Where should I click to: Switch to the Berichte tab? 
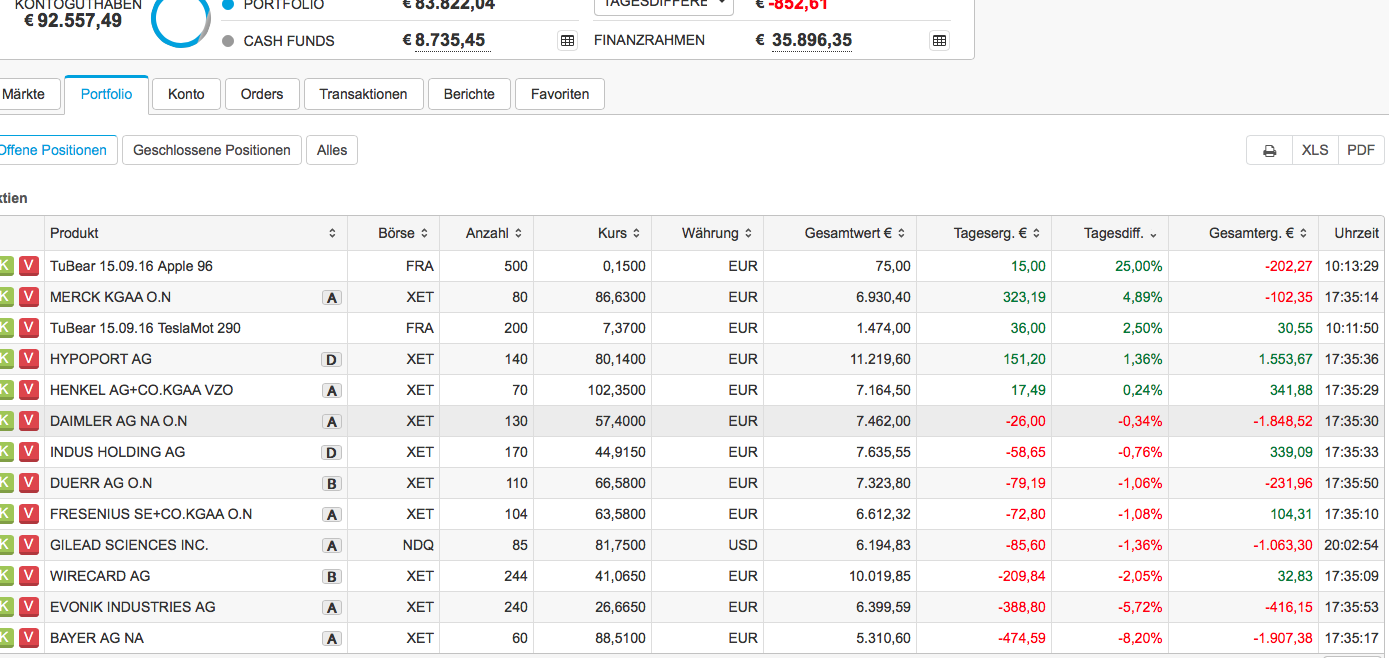click(469, 94)
